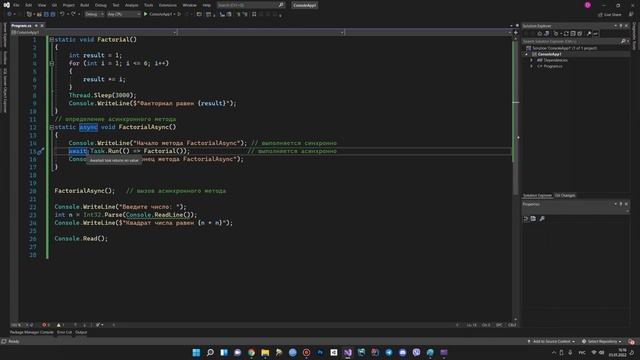Open the Build menu
The image size is (640, 360).
click(84, 5)
